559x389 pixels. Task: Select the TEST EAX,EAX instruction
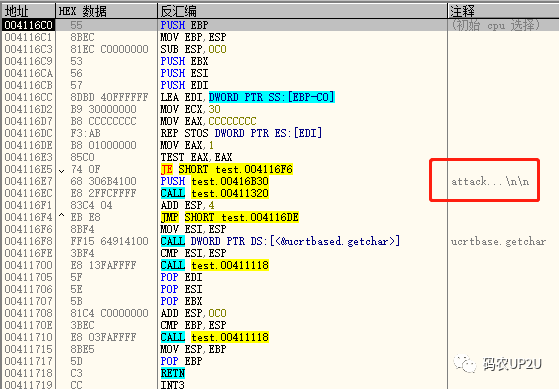(196, 157)
